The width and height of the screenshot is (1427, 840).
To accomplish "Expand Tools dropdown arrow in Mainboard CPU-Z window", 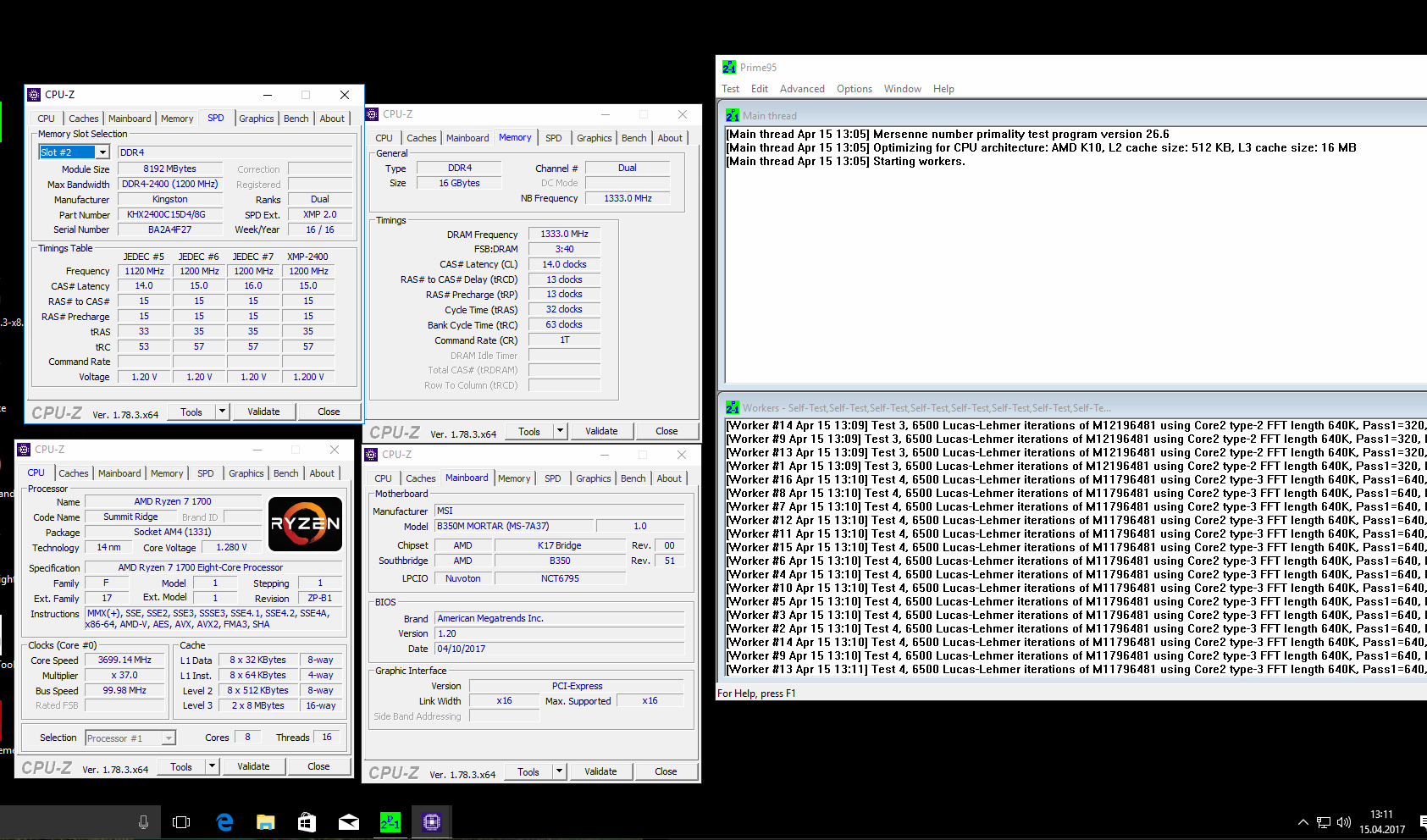I will (559, 771).
